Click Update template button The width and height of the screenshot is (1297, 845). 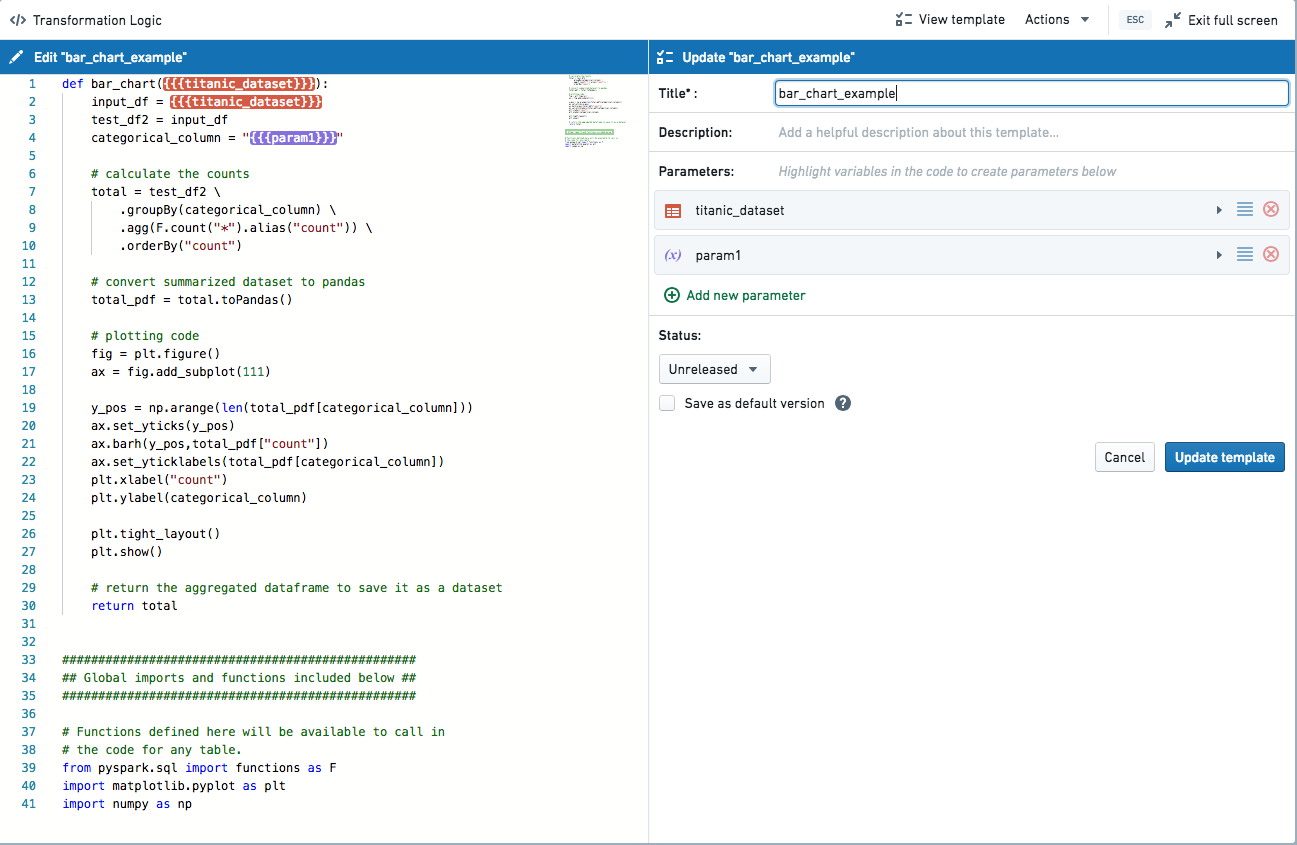(1225, 457)
